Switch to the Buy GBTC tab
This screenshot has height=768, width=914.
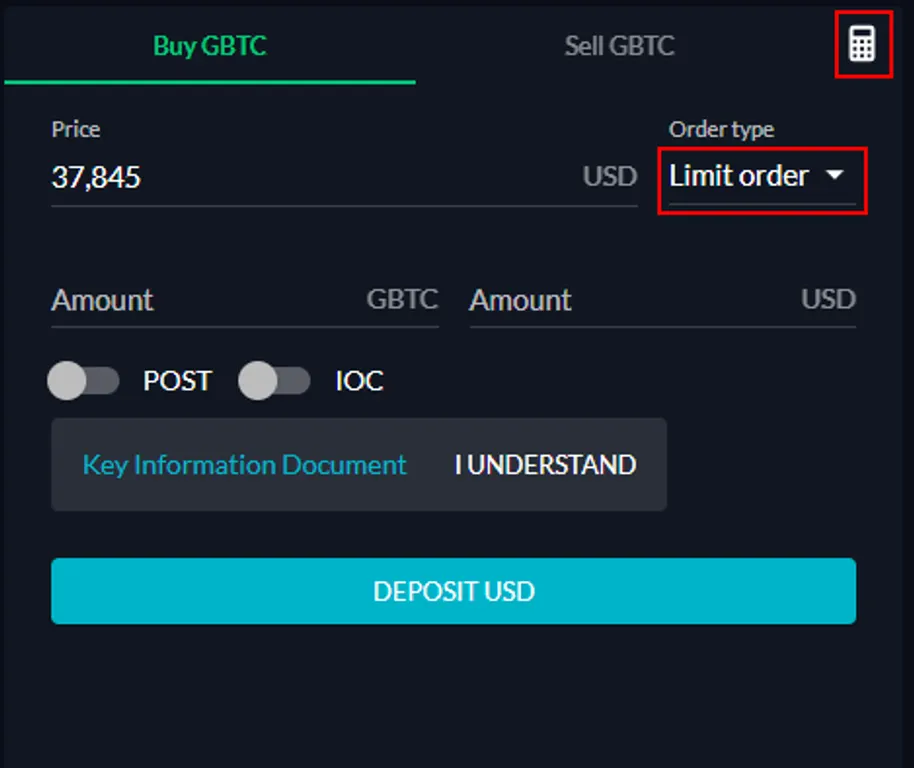[x=210, y=46]
